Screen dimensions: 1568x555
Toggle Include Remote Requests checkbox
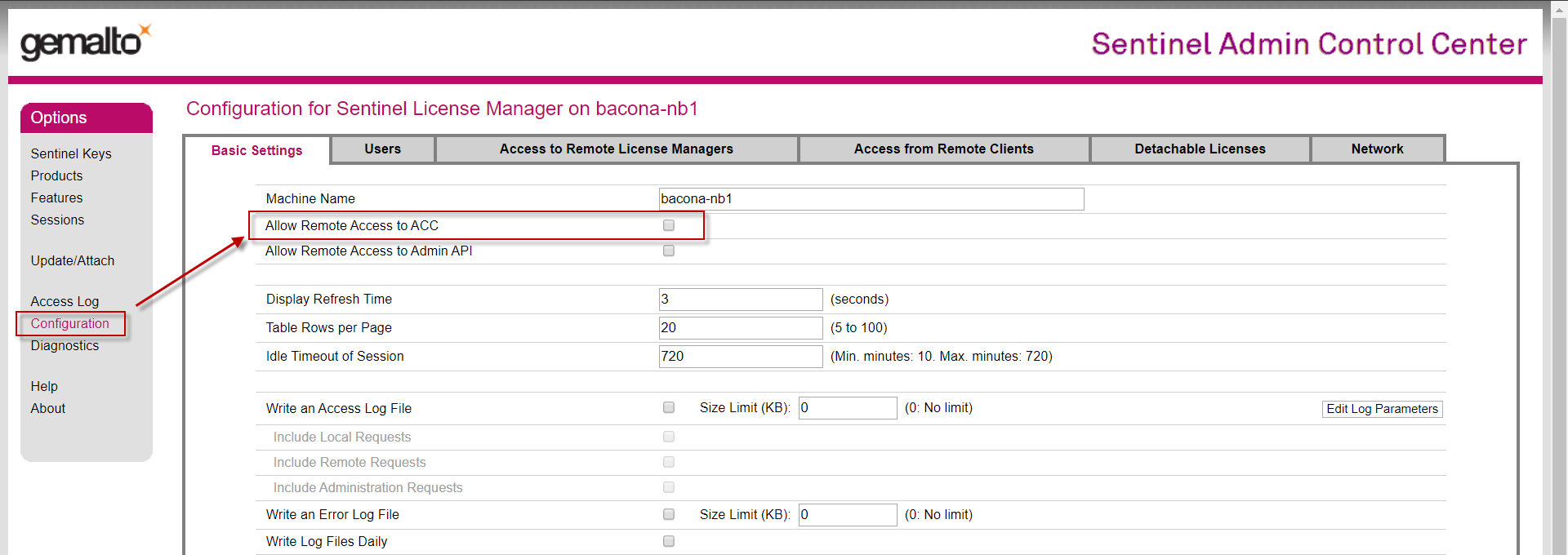click(669, 462)
